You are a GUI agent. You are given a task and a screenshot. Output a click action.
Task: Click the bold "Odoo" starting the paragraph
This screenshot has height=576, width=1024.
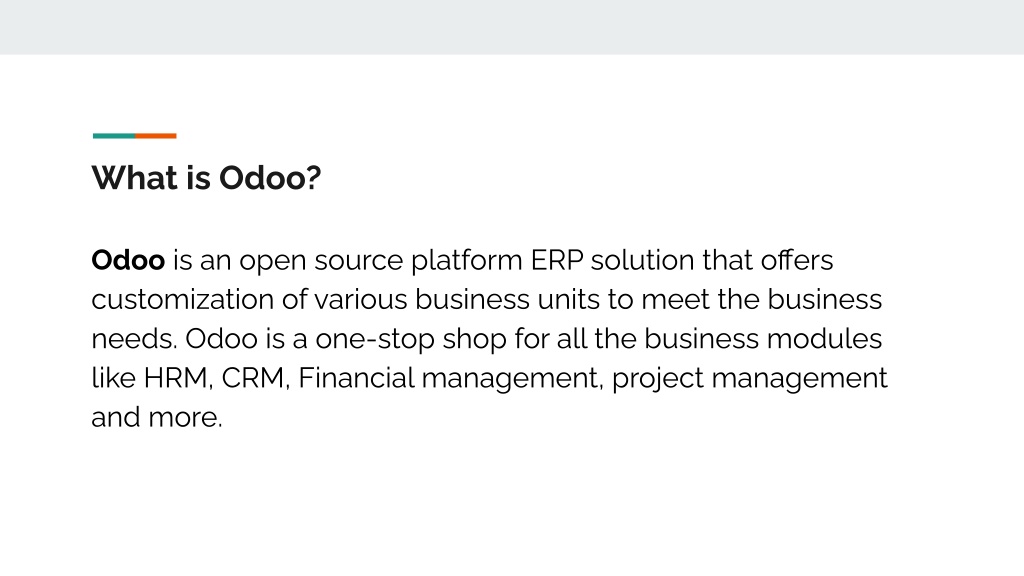(x=128, y=261)
